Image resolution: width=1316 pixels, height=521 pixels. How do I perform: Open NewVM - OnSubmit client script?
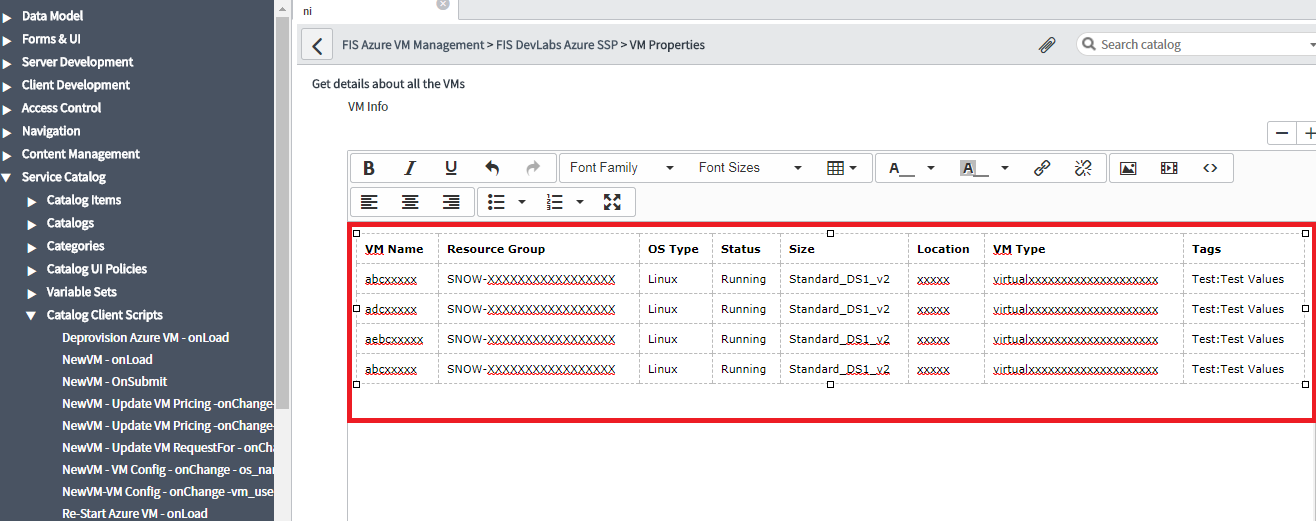pos(114,381)
